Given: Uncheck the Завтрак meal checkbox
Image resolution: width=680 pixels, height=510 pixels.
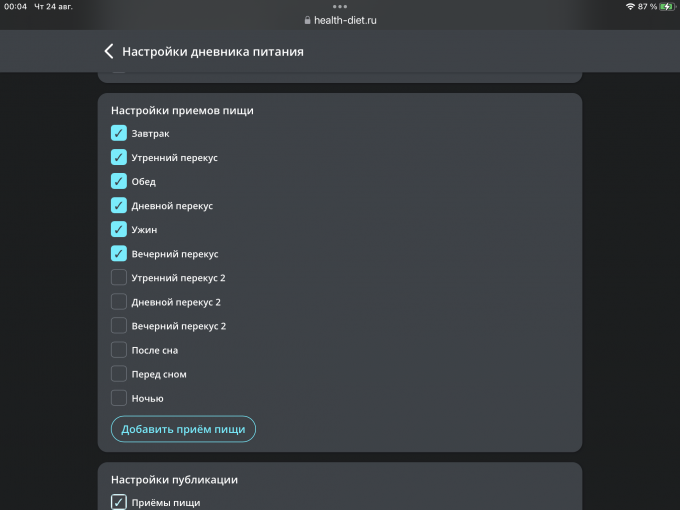Looking at the screenshot, I should [x=119, y=133].
